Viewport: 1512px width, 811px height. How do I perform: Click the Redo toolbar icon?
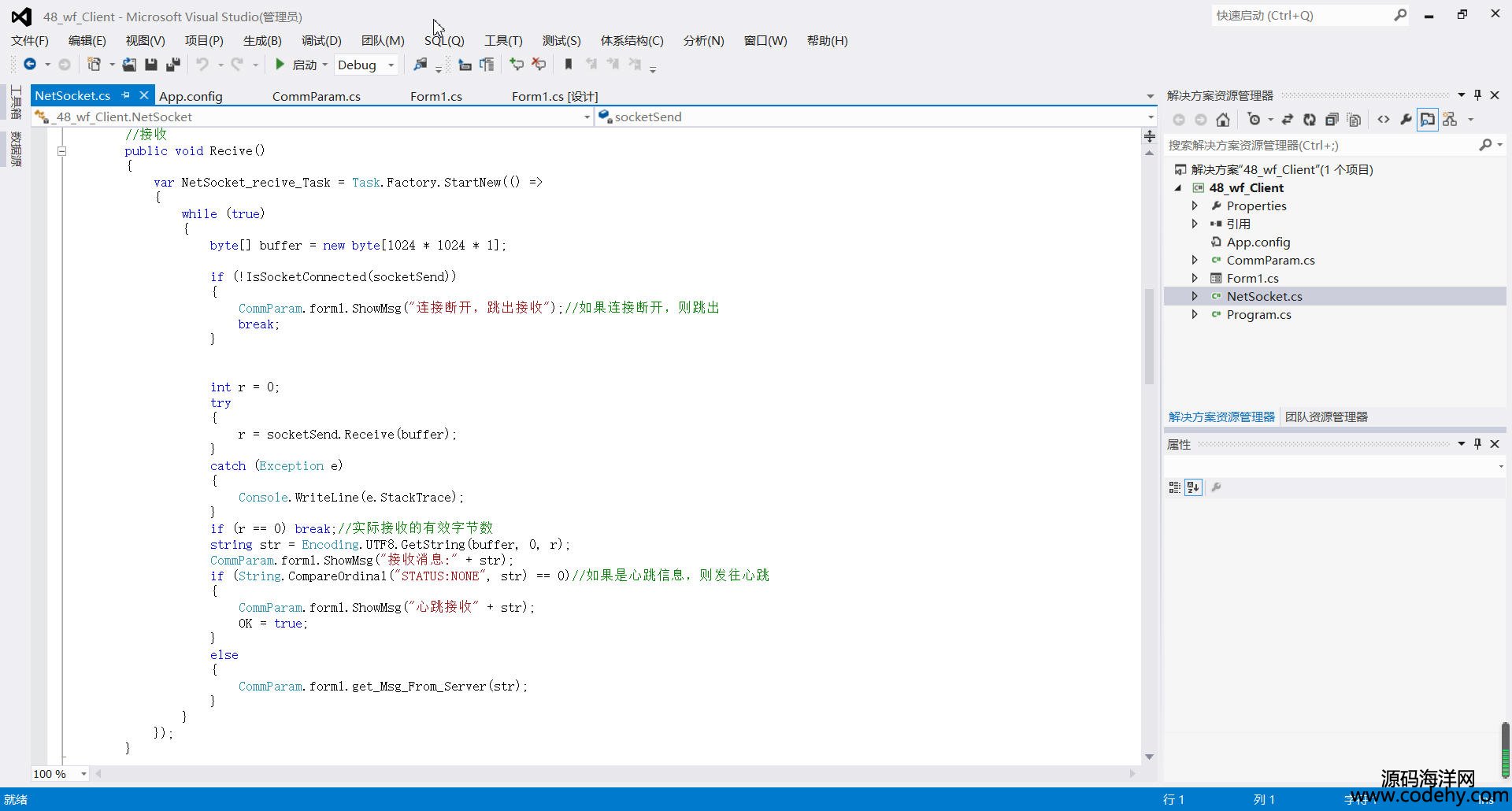(x=237, y=65)
